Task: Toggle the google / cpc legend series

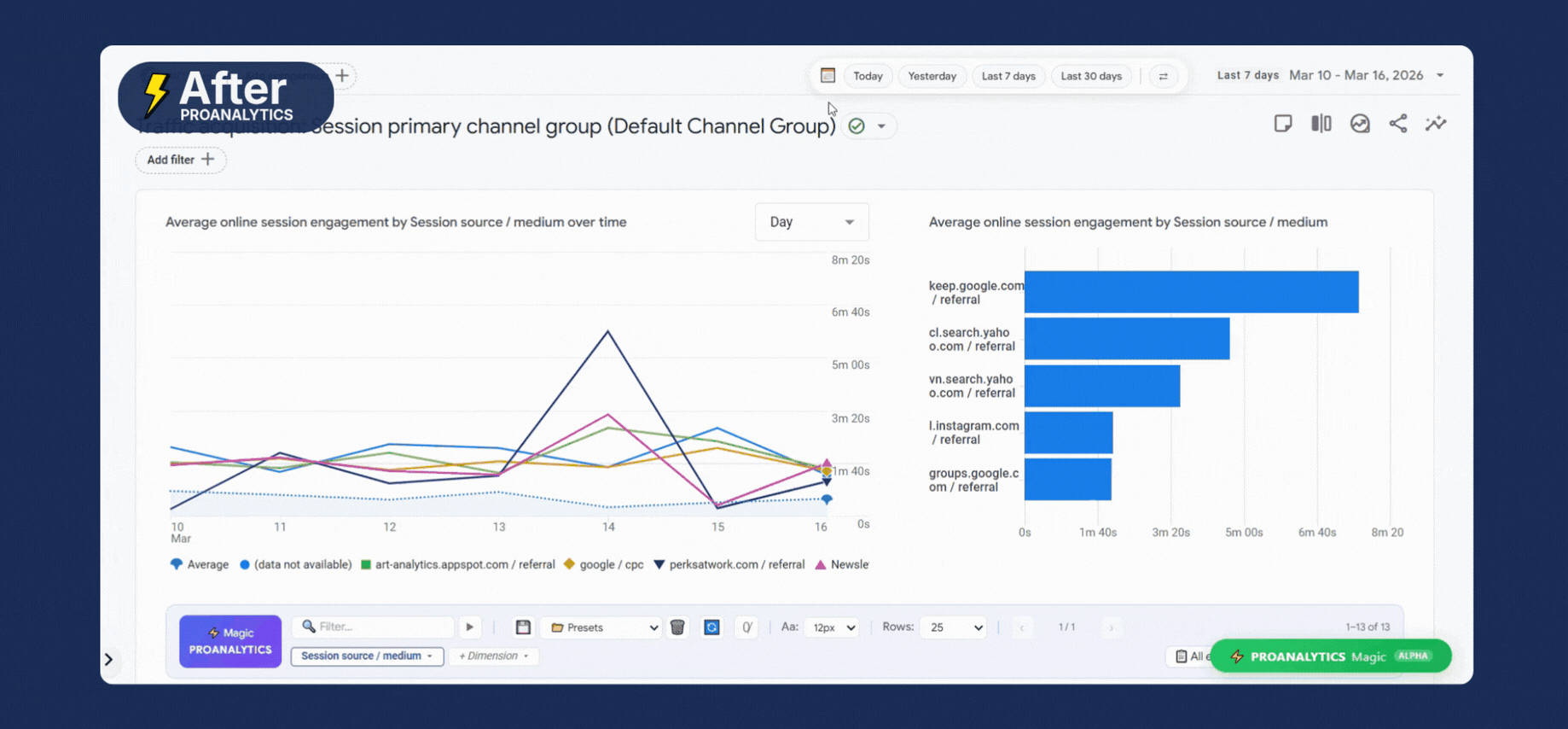Action: pyautogui.click(x=604, y=564)
